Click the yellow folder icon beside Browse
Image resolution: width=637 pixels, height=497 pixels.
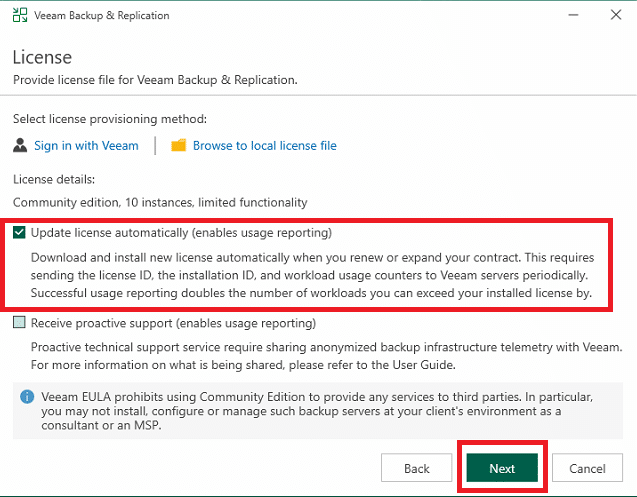[179, 146]
